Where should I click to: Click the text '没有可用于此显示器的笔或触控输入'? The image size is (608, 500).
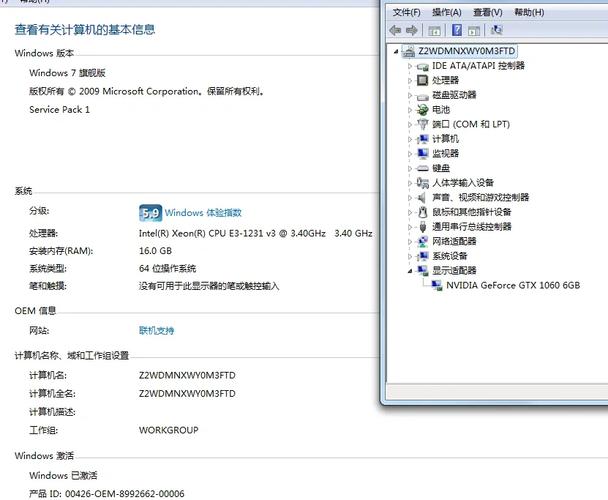pos(209,286)
